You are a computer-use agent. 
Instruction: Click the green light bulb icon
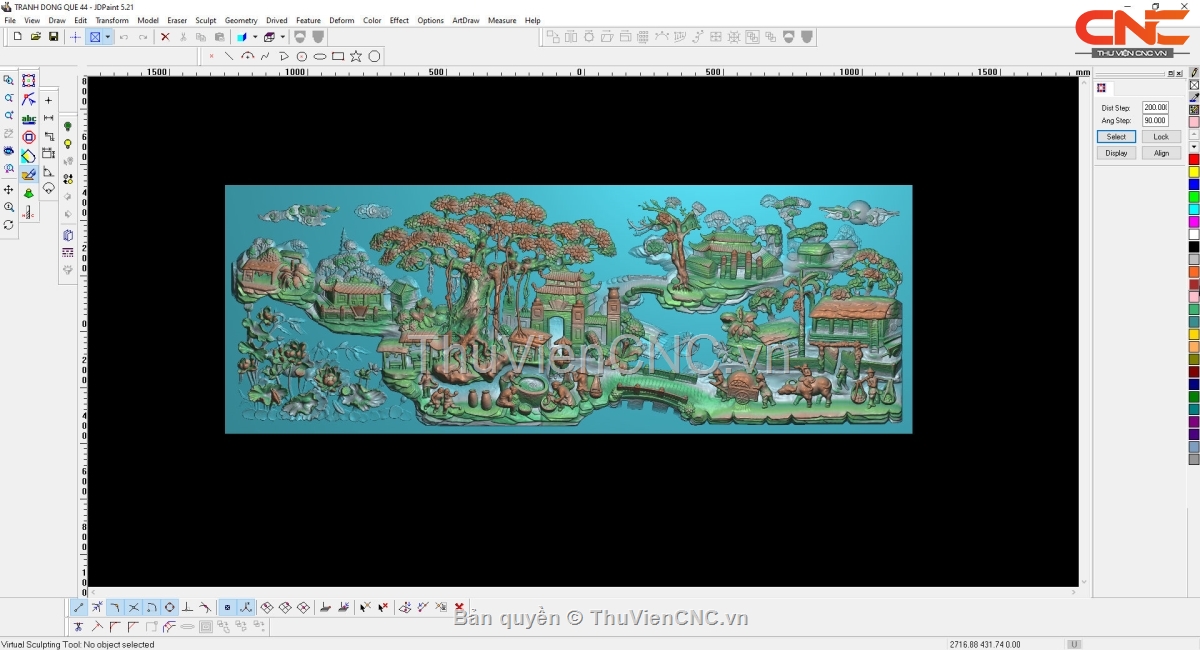pyautogui.click(x=68, y=127)
